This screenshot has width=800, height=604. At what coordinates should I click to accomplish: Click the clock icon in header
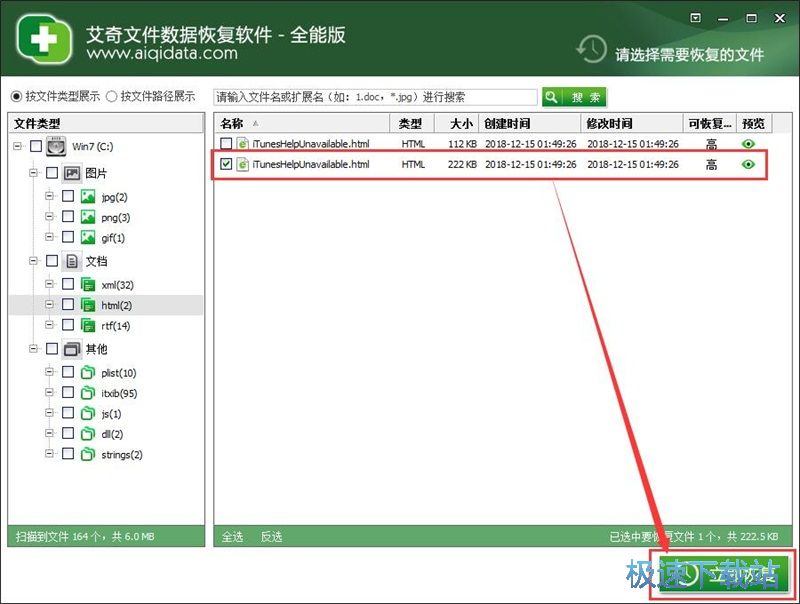[592, 49]
